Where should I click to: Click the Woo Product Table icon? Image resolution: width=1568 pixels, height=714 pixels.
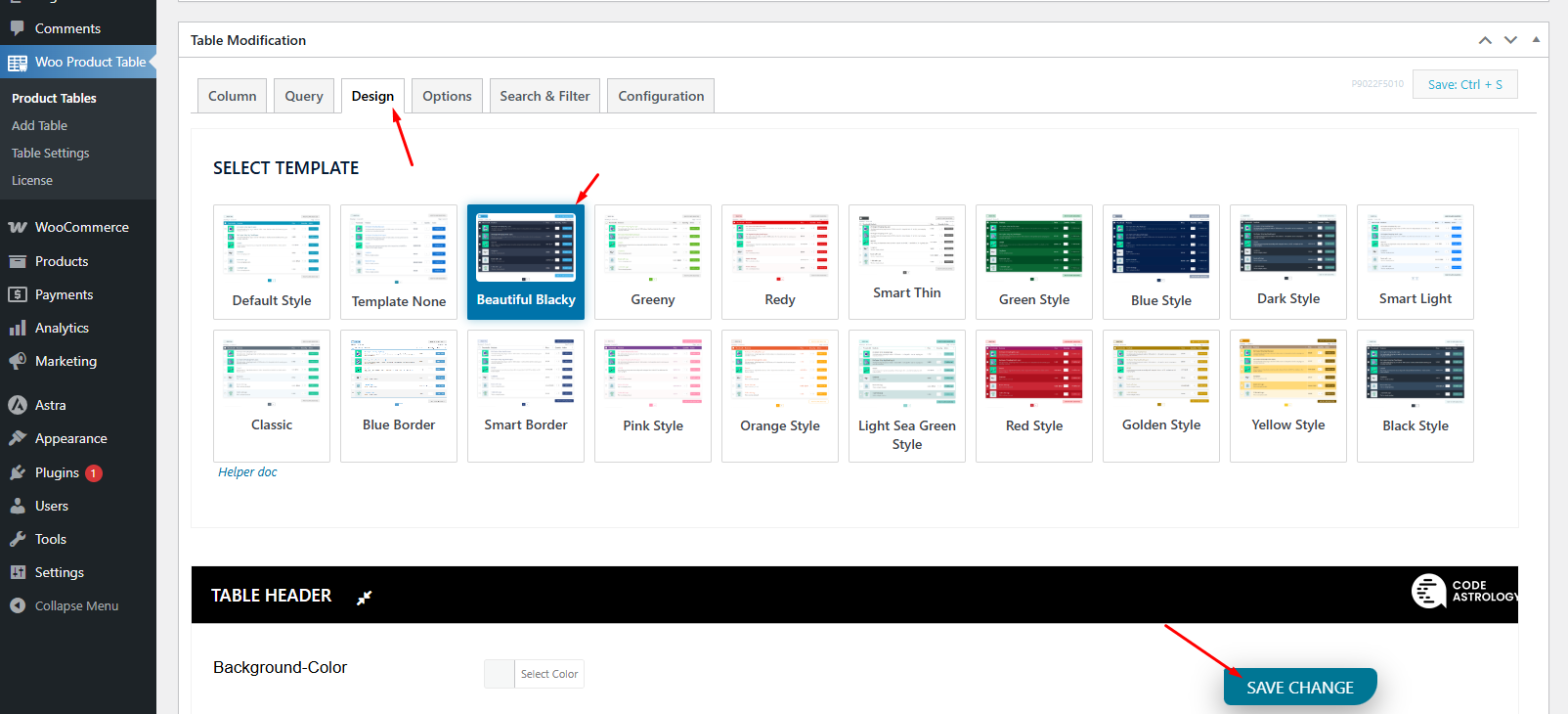click(x=18, y=63)
